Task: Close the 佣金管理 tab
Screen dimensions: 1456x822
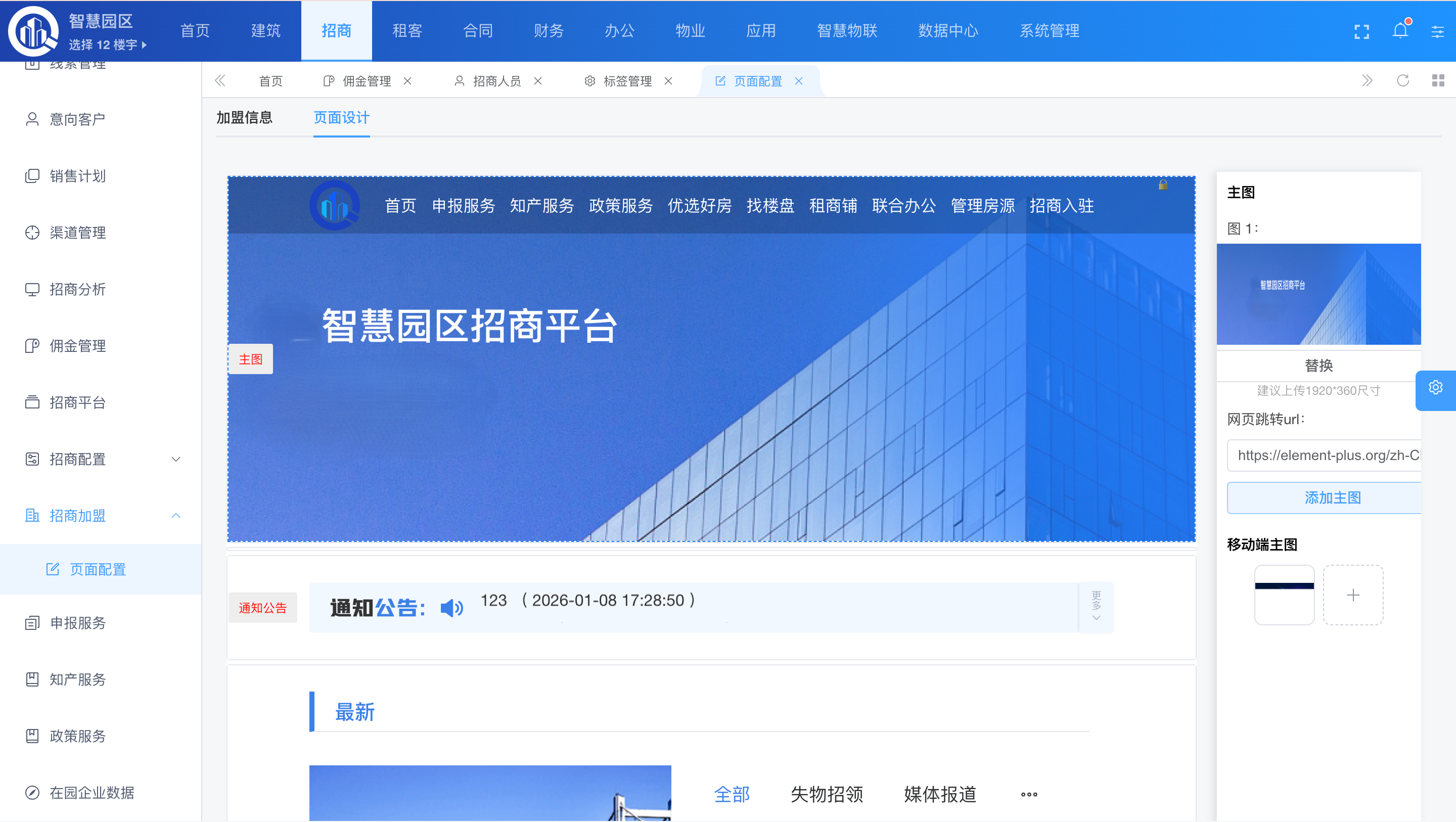Action: coord(407,81)
